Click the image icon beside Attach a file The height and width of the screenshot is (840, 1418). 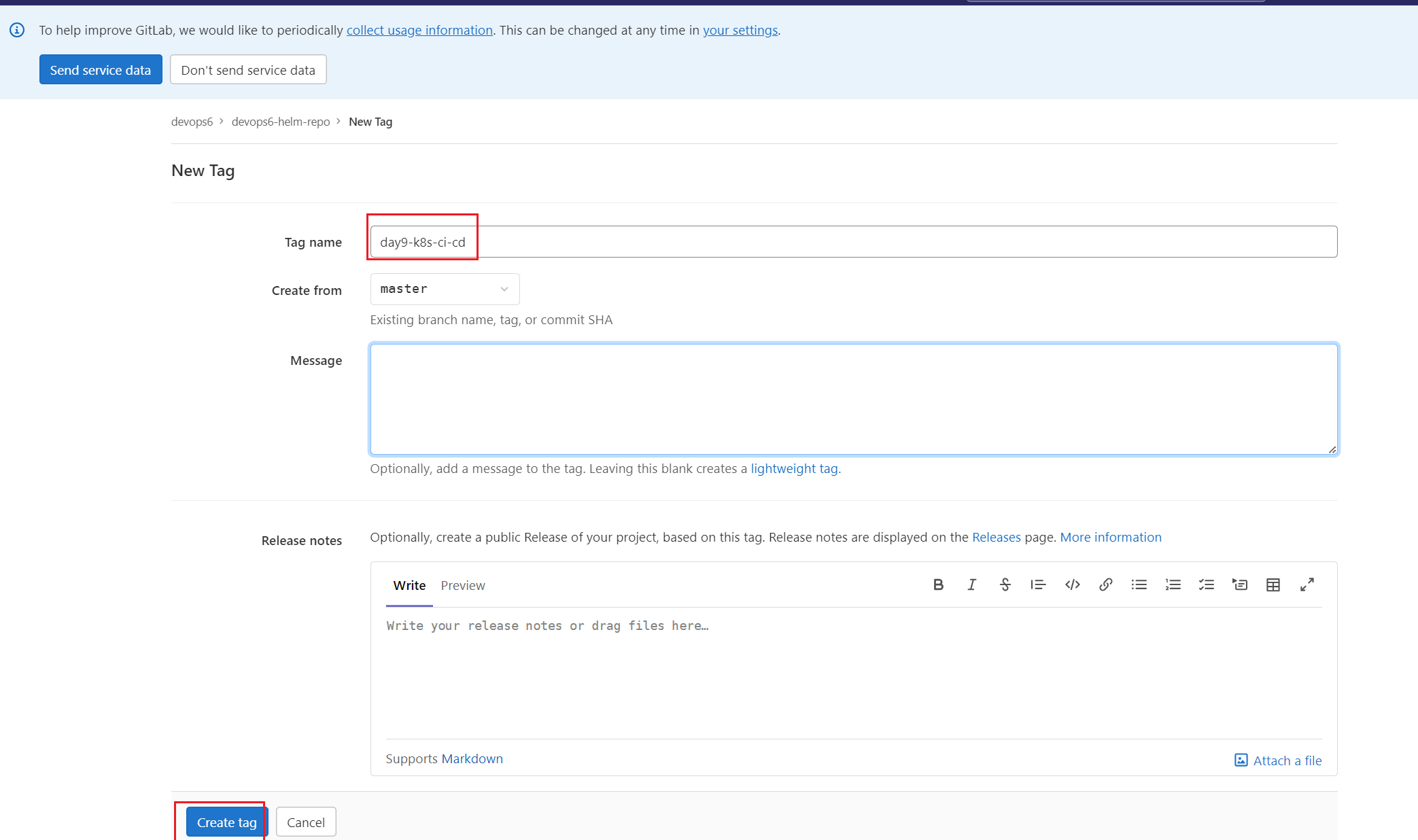click(x=1241, y=760)
